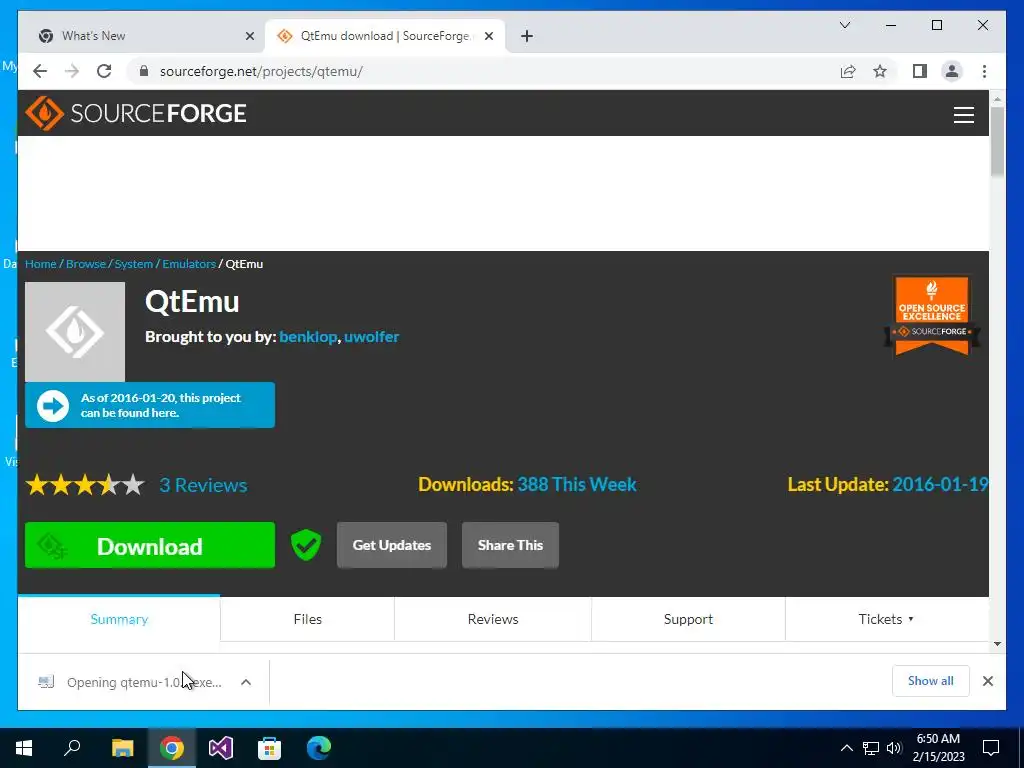The image size is (1024, 768).
Task: Open Microsoft Store from taskbar
Action: (x=269, y=748)
